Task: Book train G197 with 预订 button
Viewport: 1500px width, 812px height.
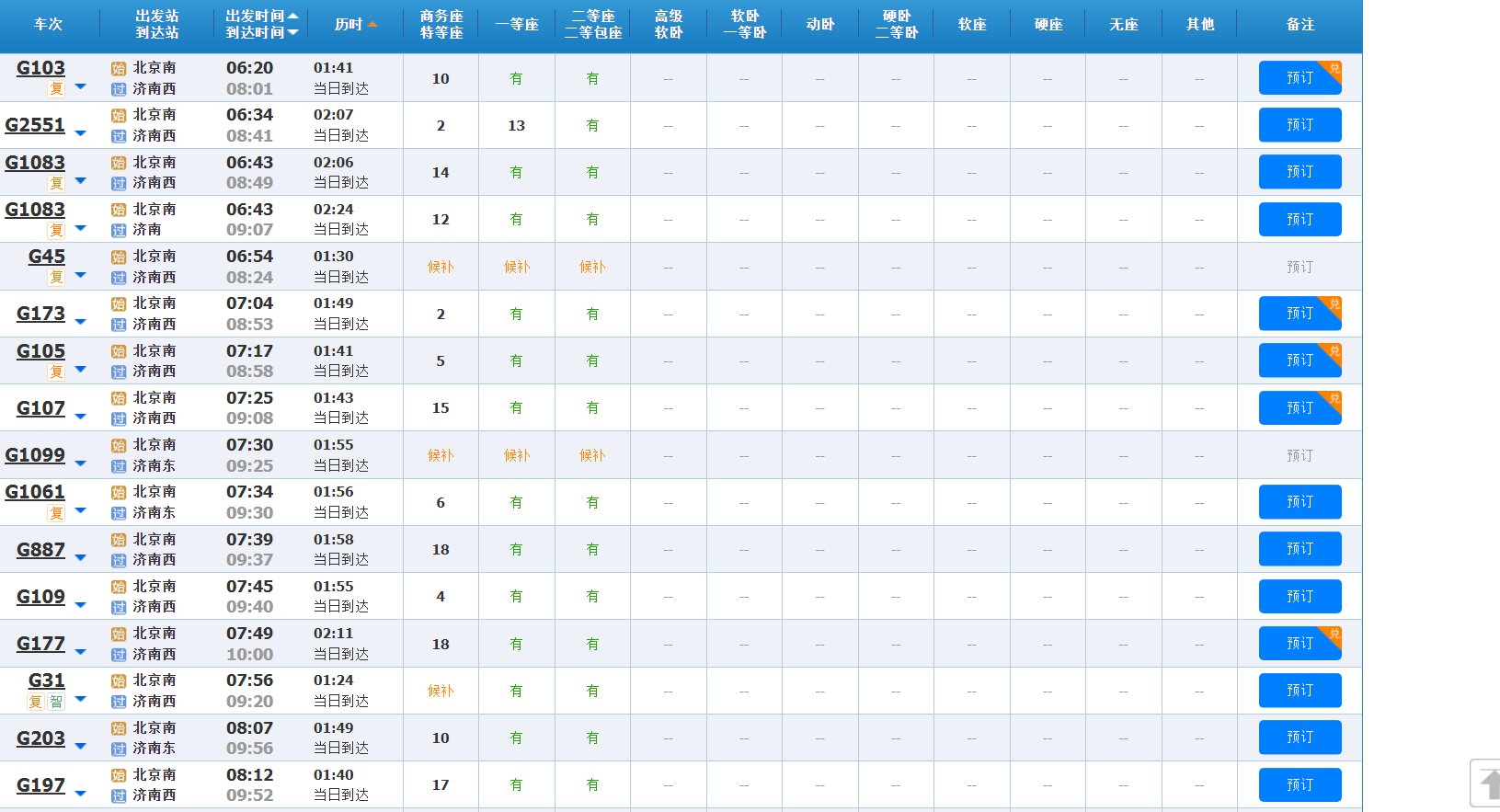Action: pos(1300,785)
